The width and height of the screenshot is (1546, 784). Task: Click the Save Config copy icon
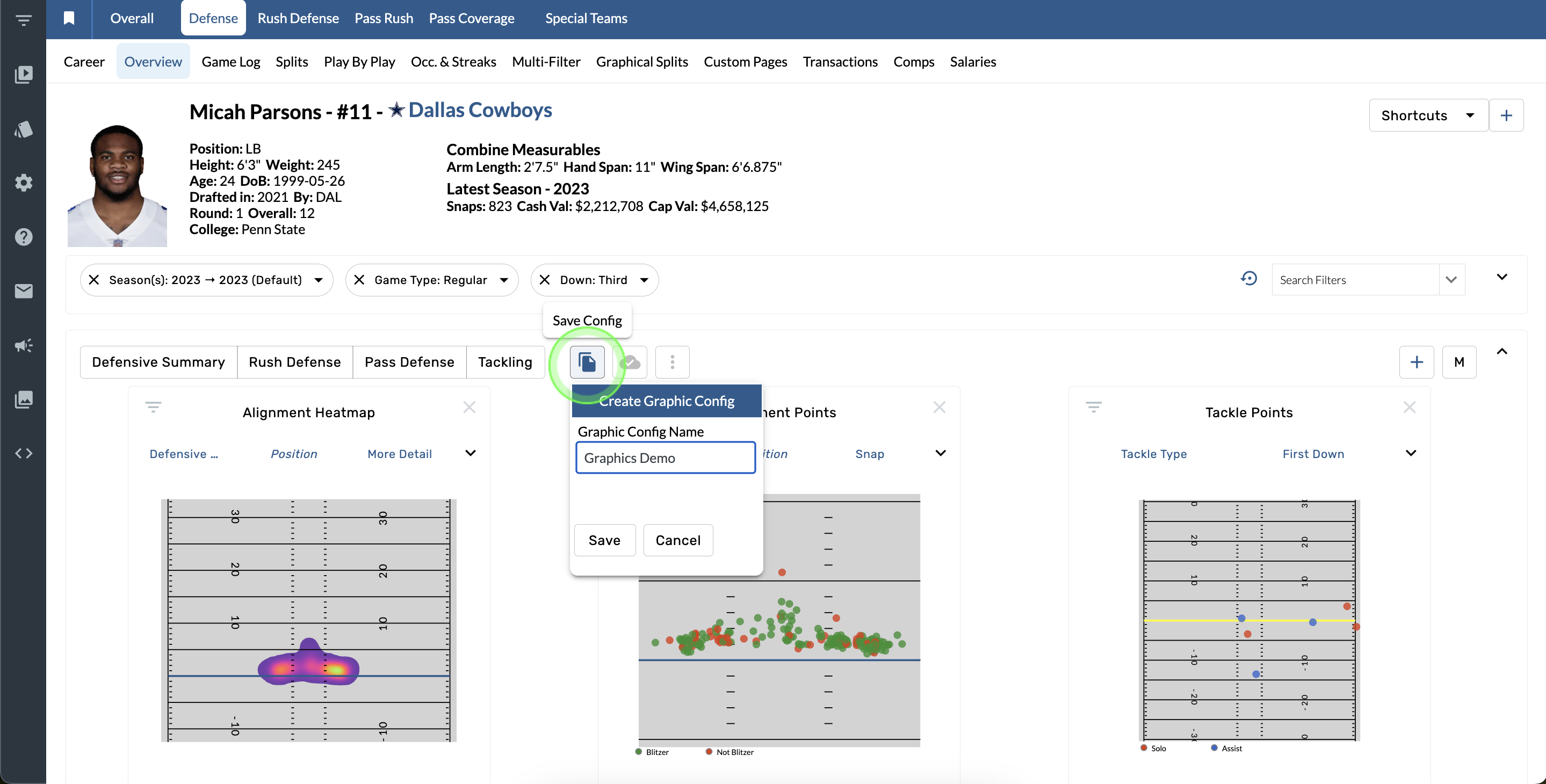pyautogui.click(x=587, y=362)
